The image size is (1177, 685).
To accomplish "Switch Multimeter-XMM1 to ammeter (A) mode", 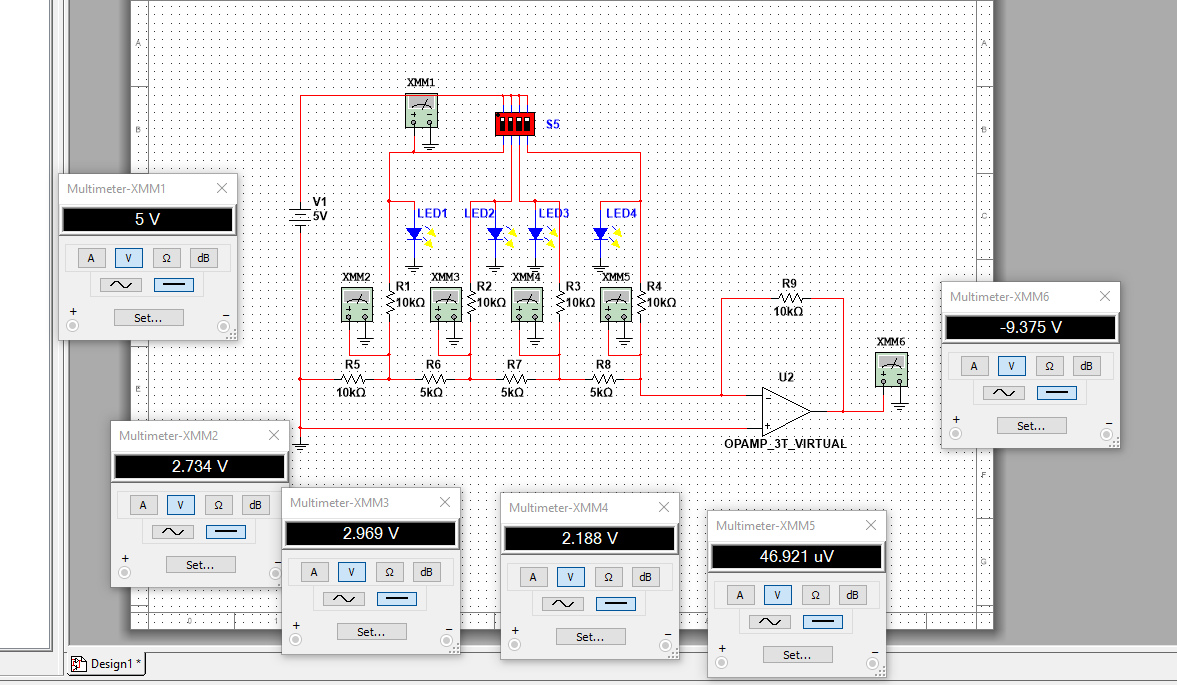I will pos(91,258).
